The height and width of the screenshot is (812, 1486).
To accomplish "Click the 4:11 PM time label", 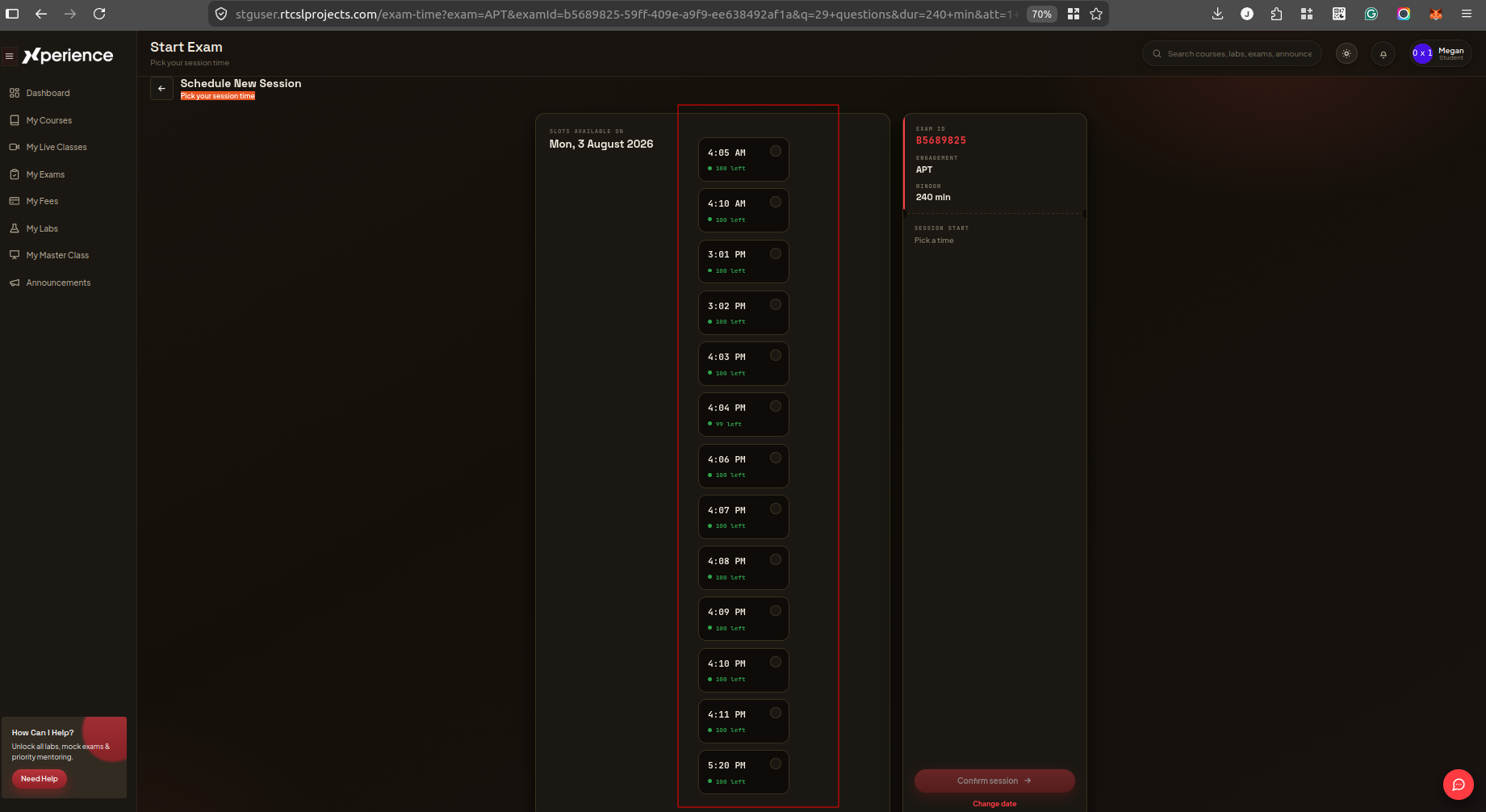I will [x=726, y=714].
